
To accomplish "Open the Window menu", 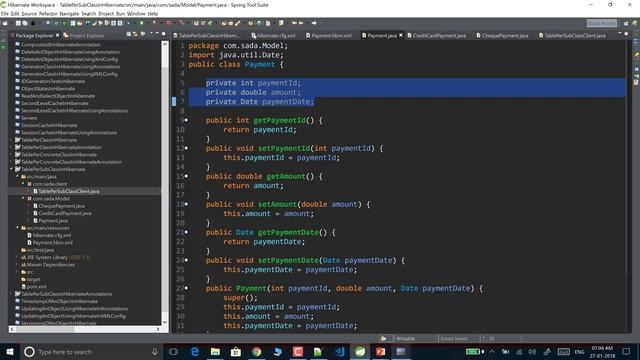I will [x=136, y=13].
